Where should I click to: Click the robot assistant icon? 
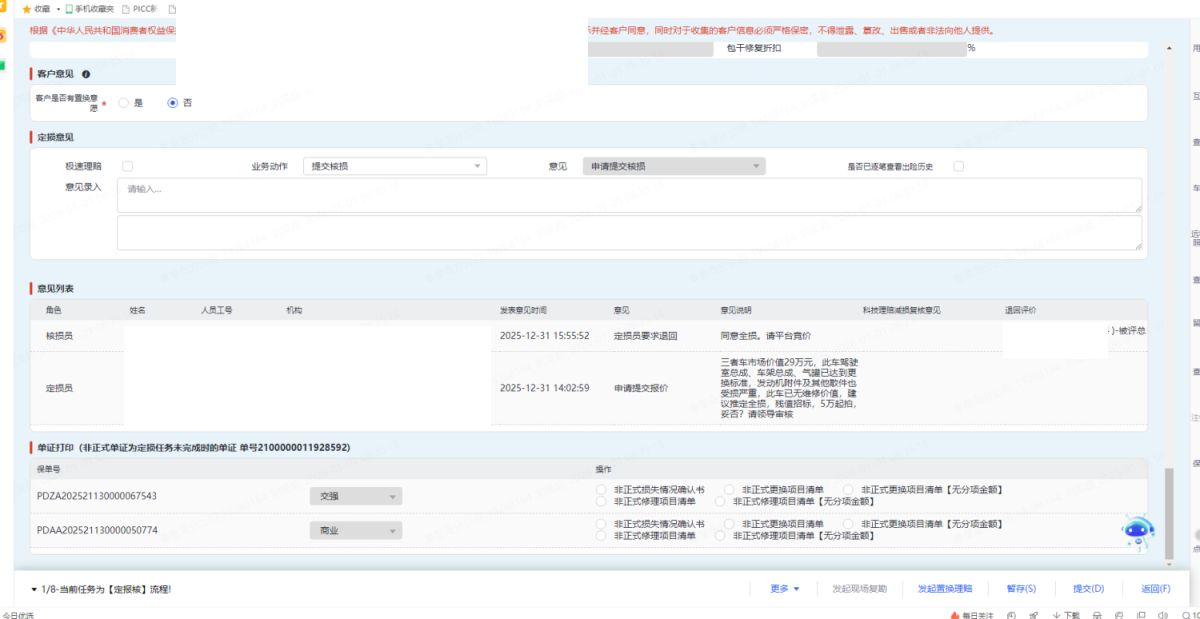tap(1137, 532)
